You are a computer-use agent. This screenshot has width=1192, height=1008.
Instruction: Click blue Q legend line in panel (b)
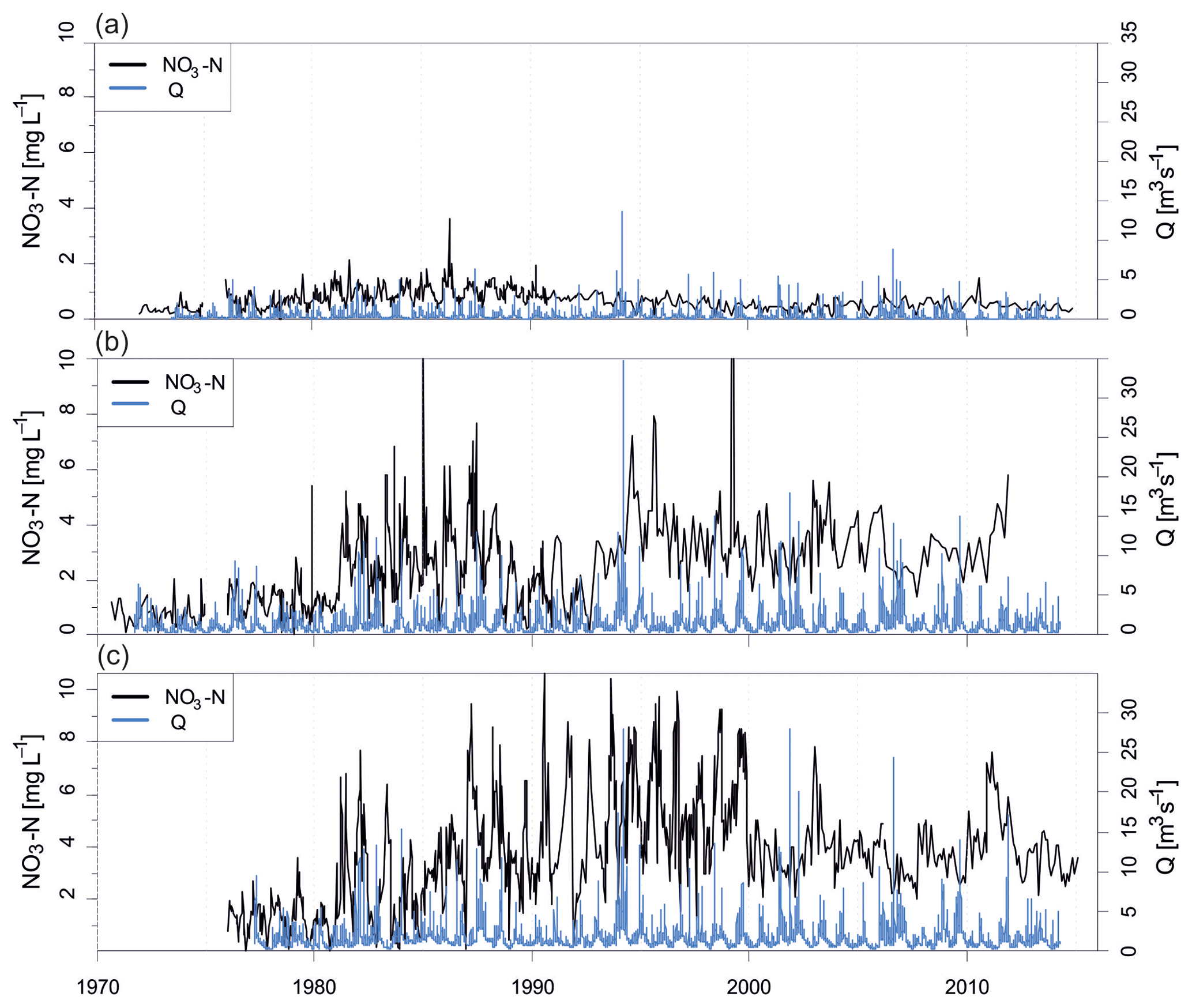tap(131, 404)
